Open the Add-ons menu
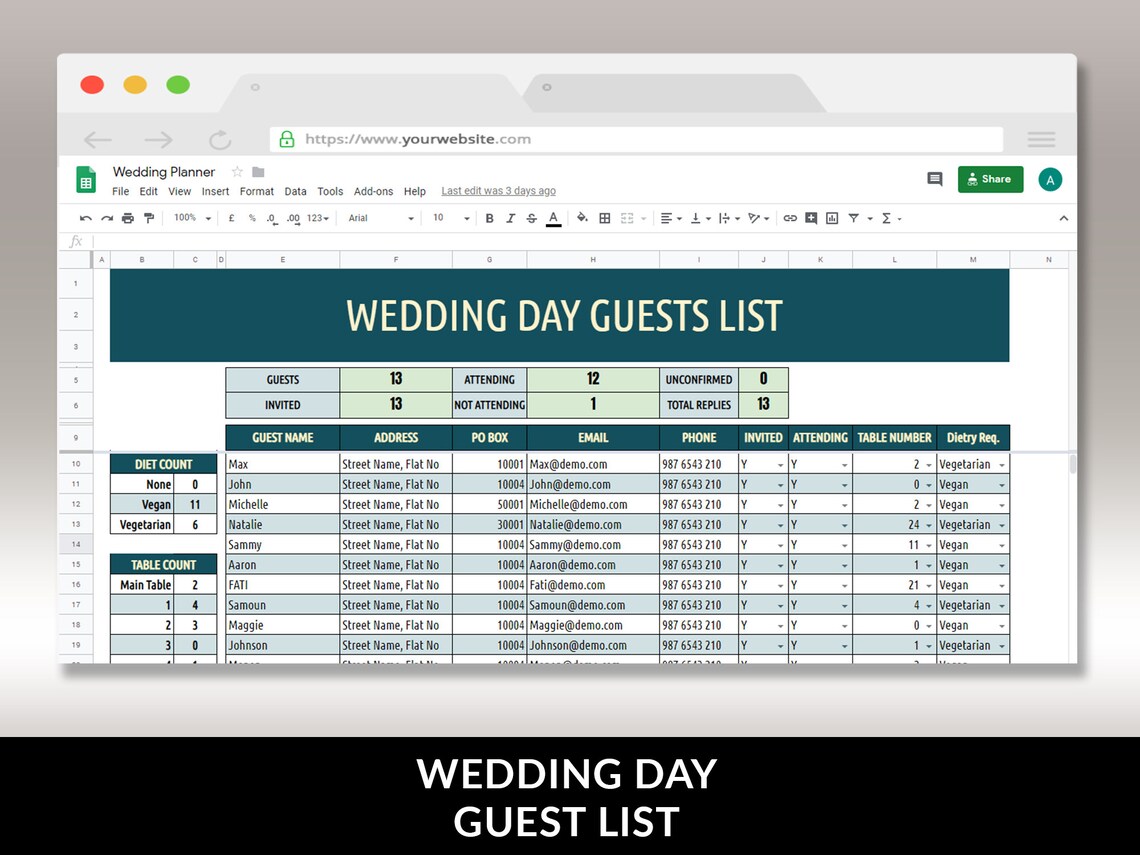Screen dimensions: 1140x855 373,191
